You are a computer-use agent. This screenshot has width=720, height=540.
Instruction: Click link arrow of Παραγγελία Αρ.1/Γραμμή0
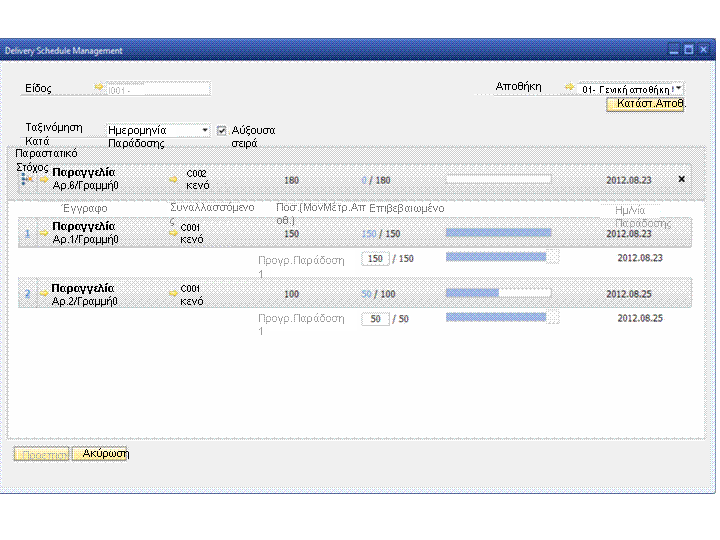tap(44, 233)
